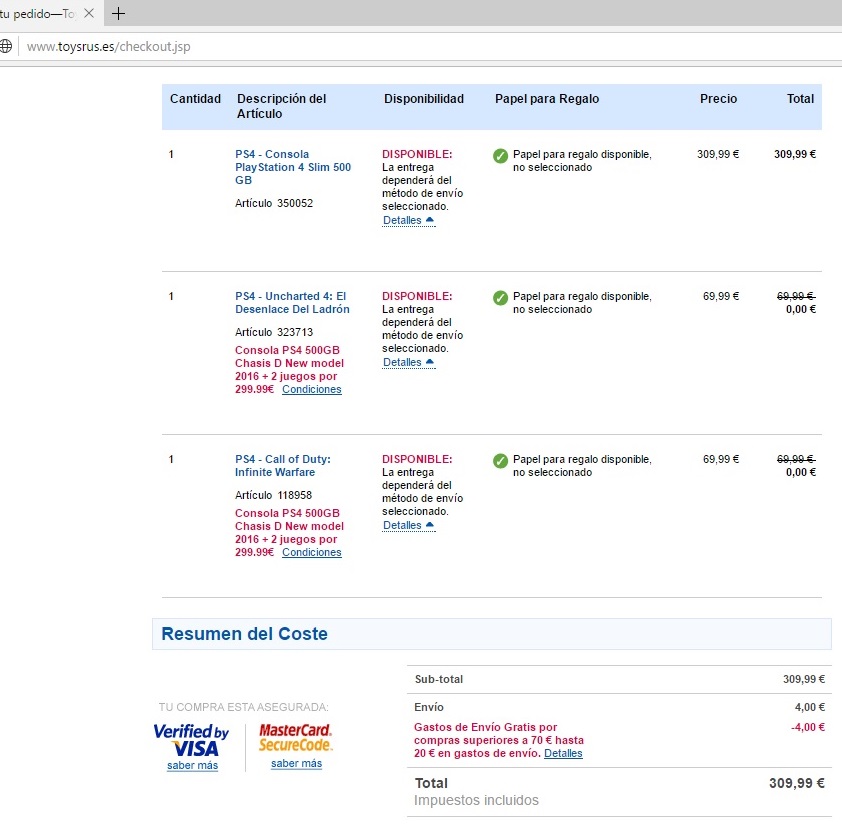
Task: Click the address bar URL field
Action: point(300,46)
